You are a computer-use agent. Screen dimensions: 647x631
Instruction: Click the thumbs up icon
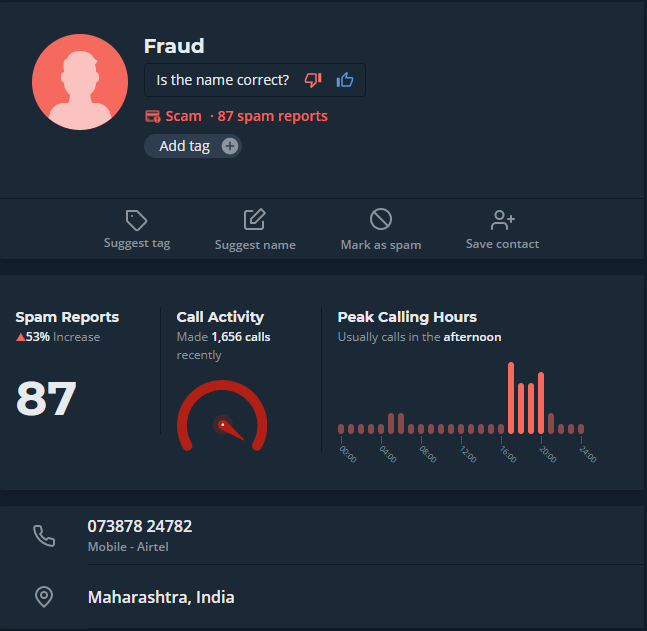tap(345, 80)
